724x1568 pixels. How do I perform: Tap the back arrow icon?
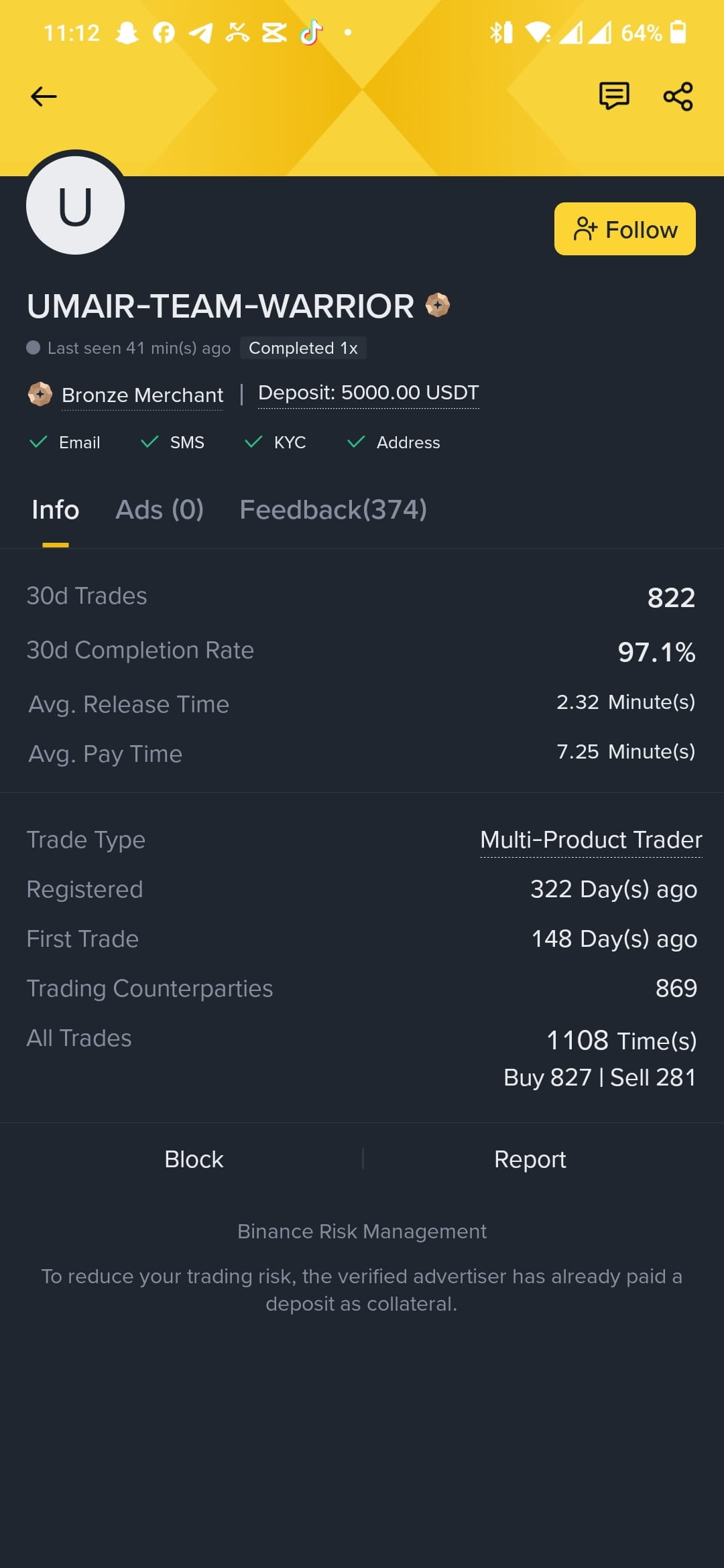point(44,96)
